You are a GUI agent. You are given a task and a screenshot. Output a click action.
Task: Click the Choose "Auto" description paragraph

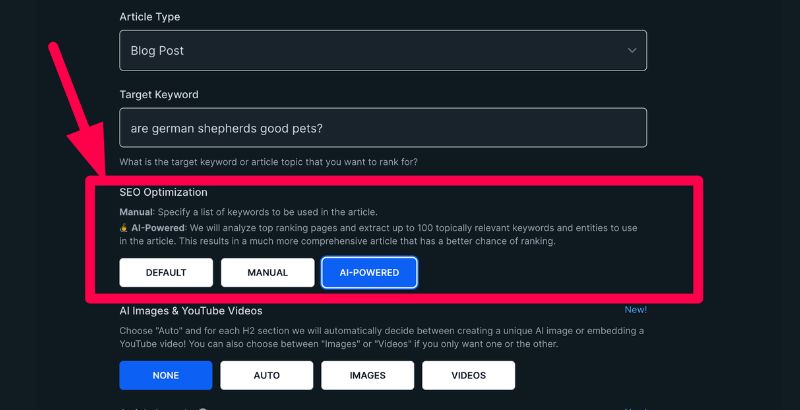[380, 337]
